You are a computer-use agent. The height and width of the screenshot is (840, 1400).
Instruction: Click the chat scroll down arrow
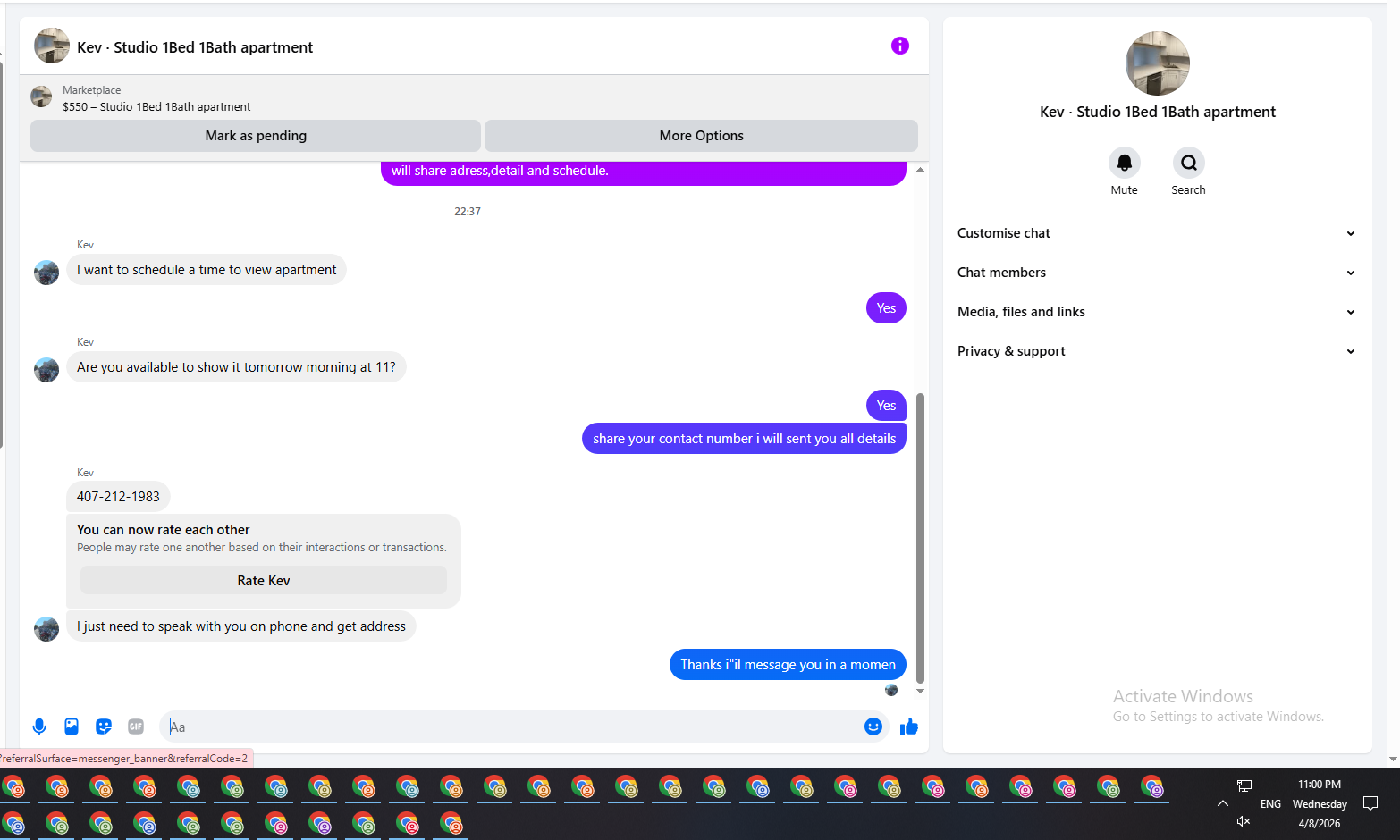920,691
